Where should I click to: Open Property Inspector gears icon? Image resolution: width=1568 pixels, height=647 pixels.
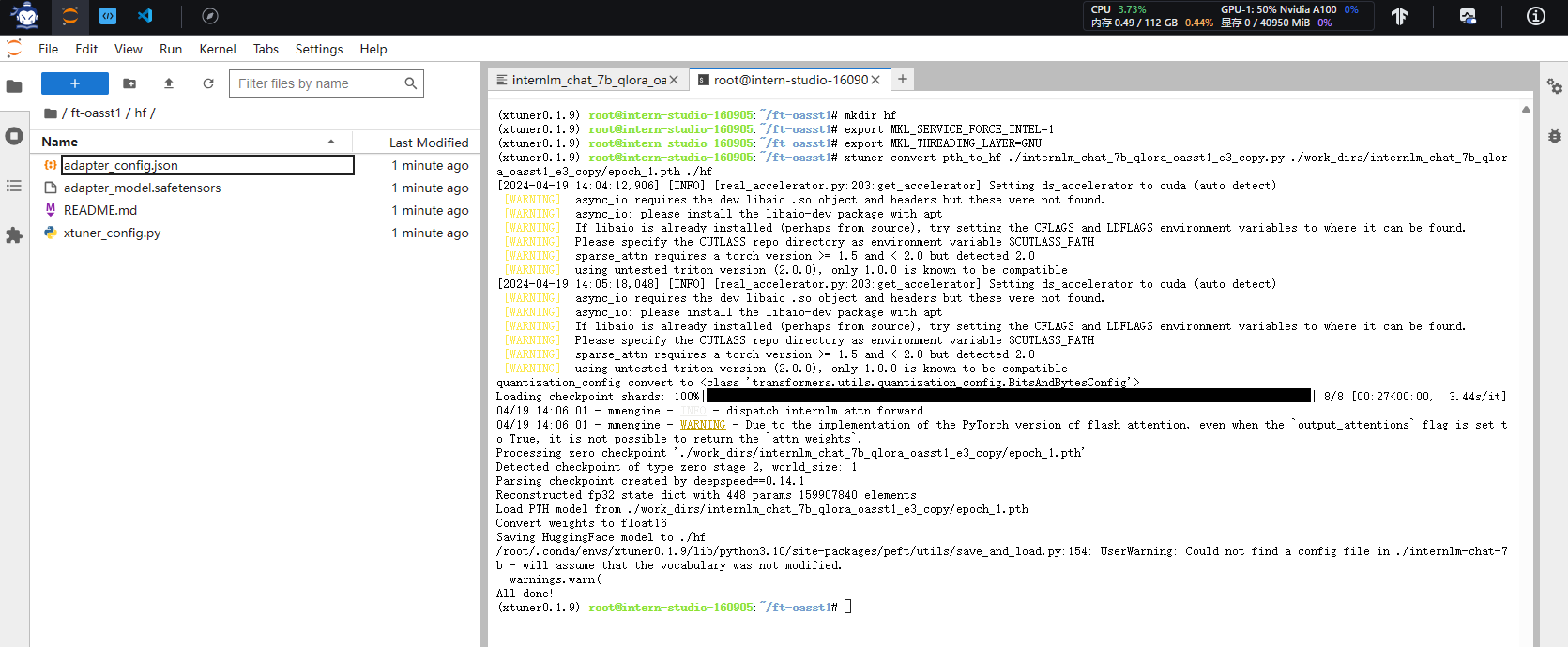point(1554,86)
